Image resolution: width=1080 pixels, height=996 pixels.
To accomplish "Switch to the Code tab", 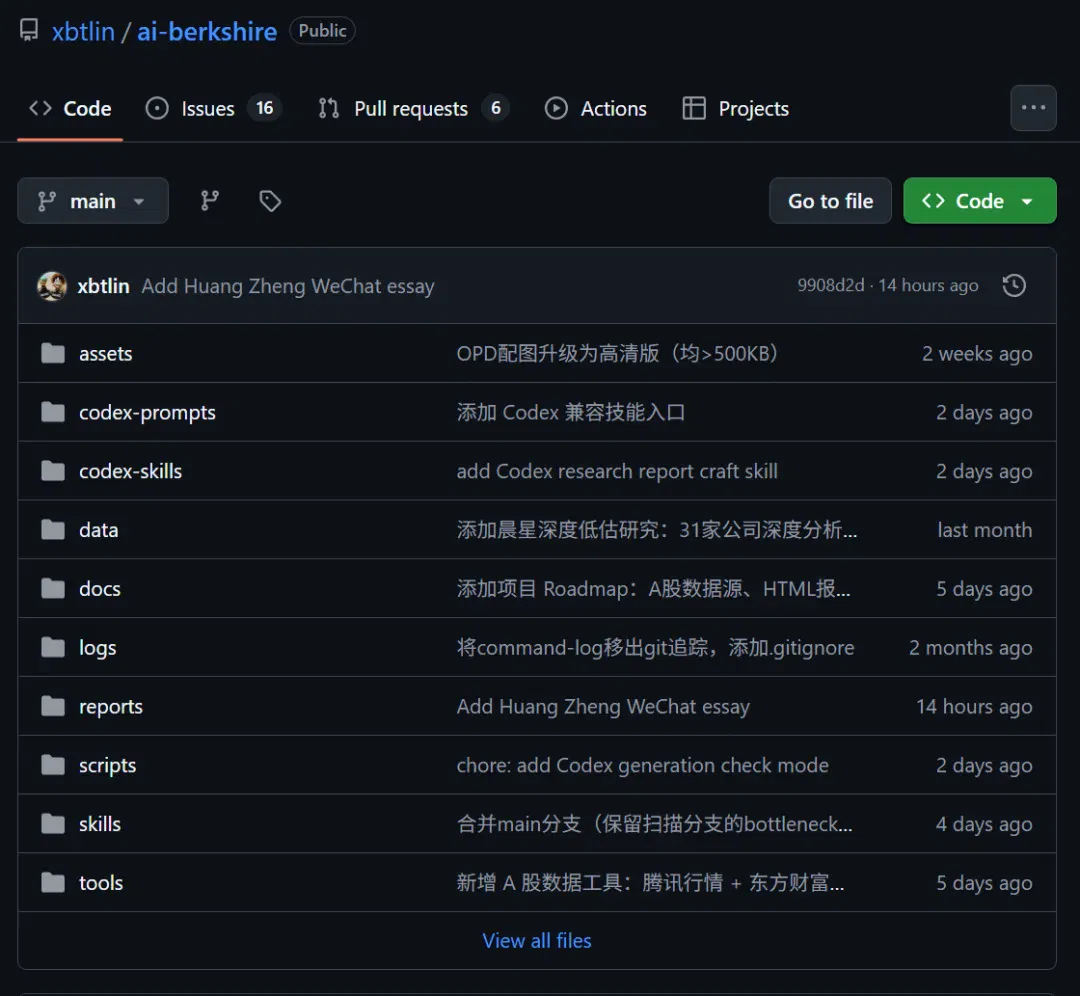I will coord(70,108).
